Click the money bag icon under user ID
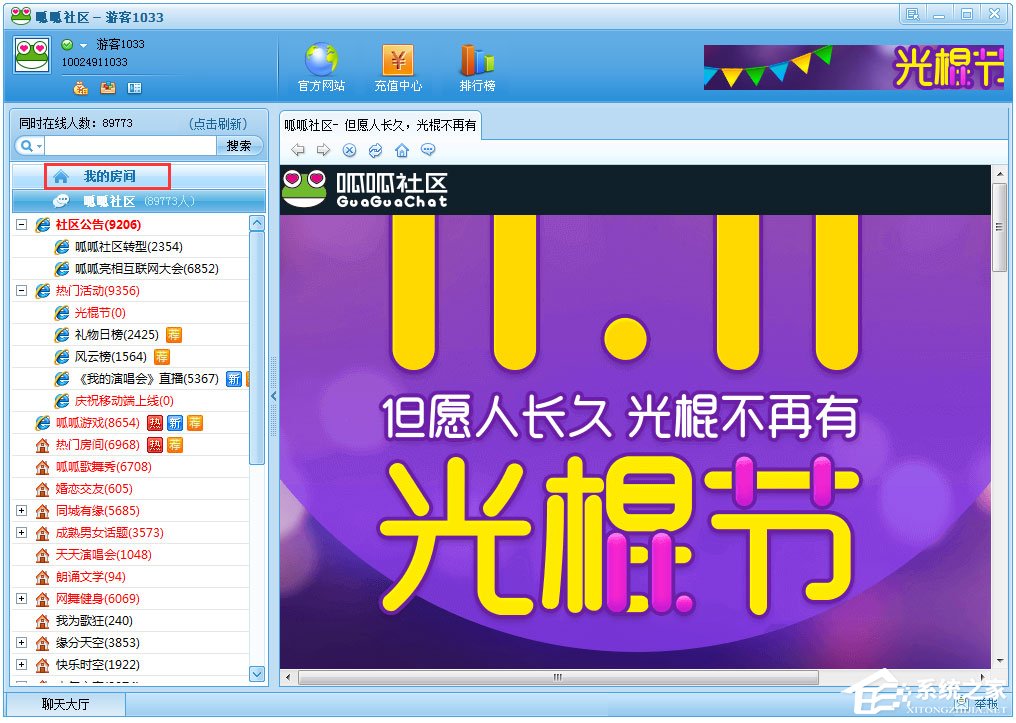Image resolution: width=1016 pixels, height=723 pixels. tap(81, 88)
